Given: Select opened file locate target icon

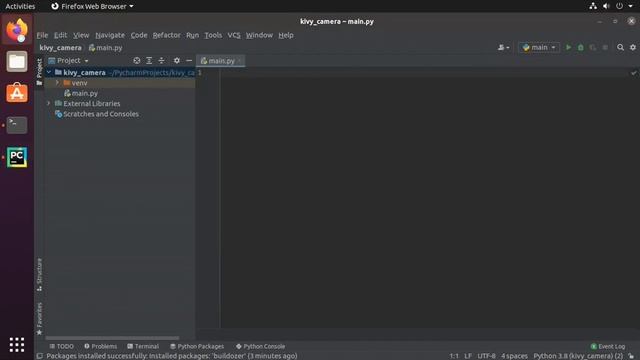Looking at the screenshot, I should pos(137,60).
